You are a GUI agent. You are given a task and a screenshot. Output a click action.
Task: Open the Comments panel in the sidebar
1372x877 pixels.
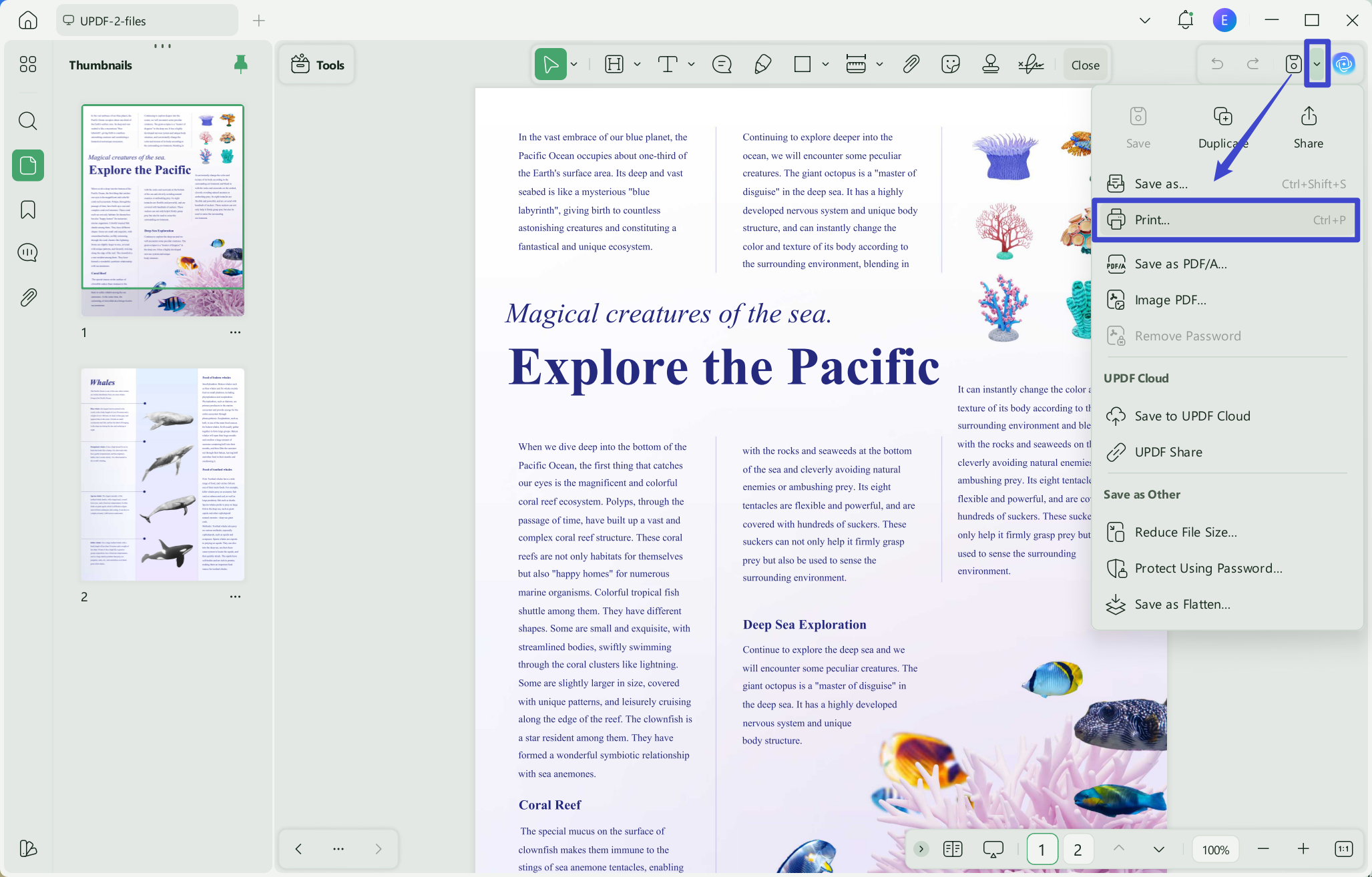(28, 253)
